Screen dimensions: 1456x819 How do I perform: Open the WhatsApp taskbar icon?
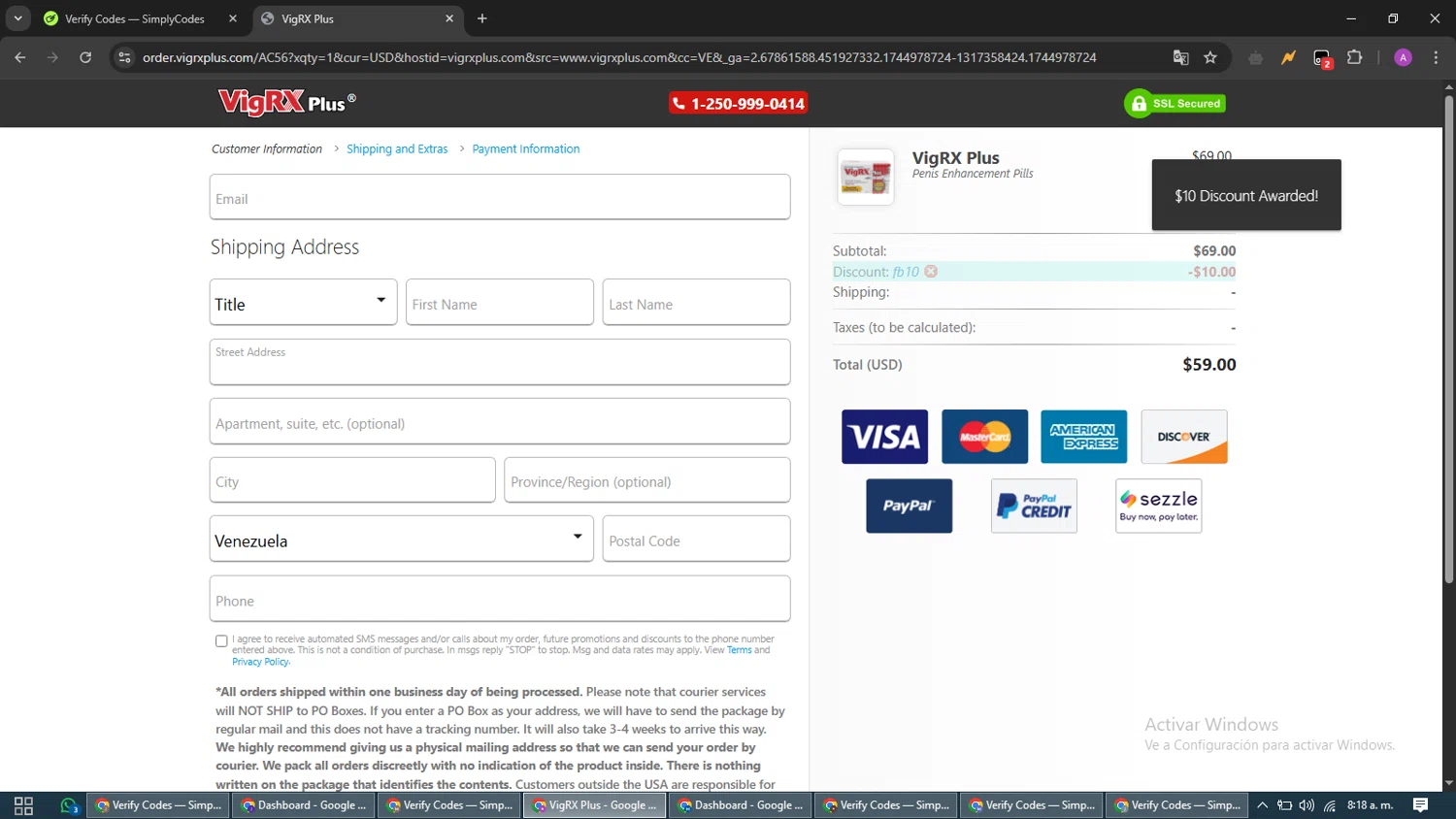pyautogui.click(x=68, y=805)
